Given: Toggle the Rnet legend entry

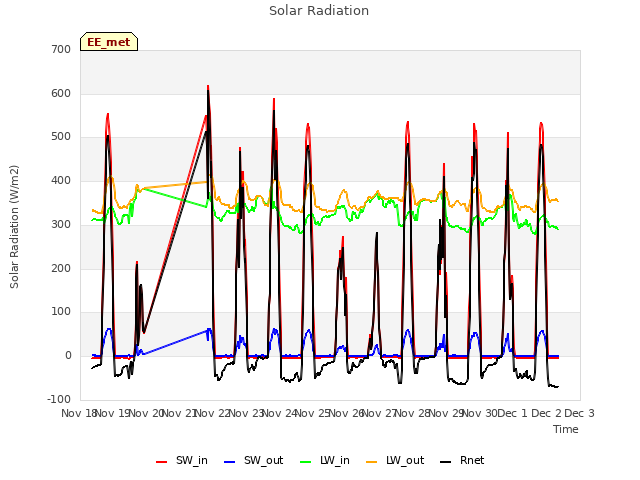Looking at the screenshot, I should pos(462,460).
